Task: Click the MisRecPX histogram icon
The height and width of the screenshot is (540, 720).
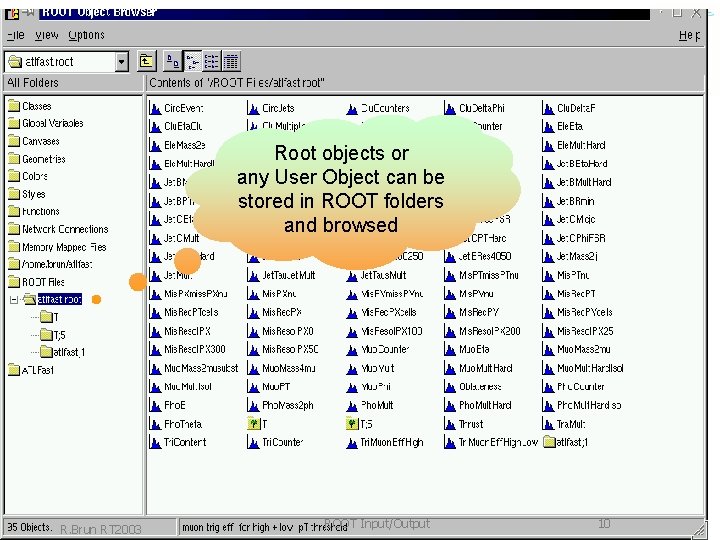Action: [253, 312]
